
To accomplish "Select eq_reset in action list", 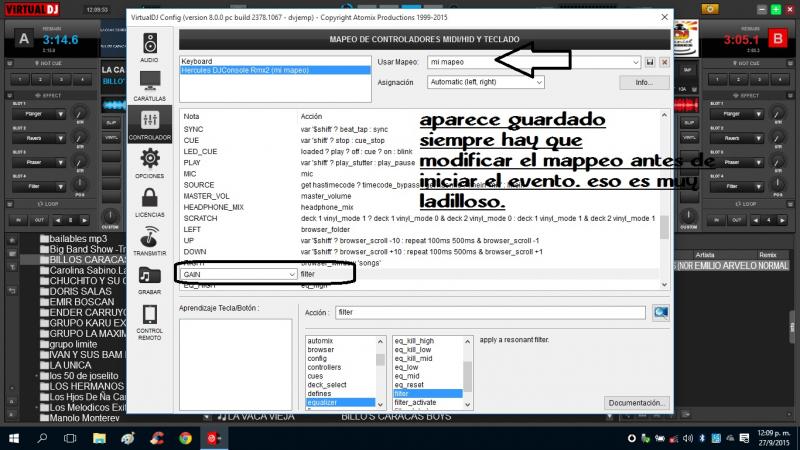I will tap(428, 385).
